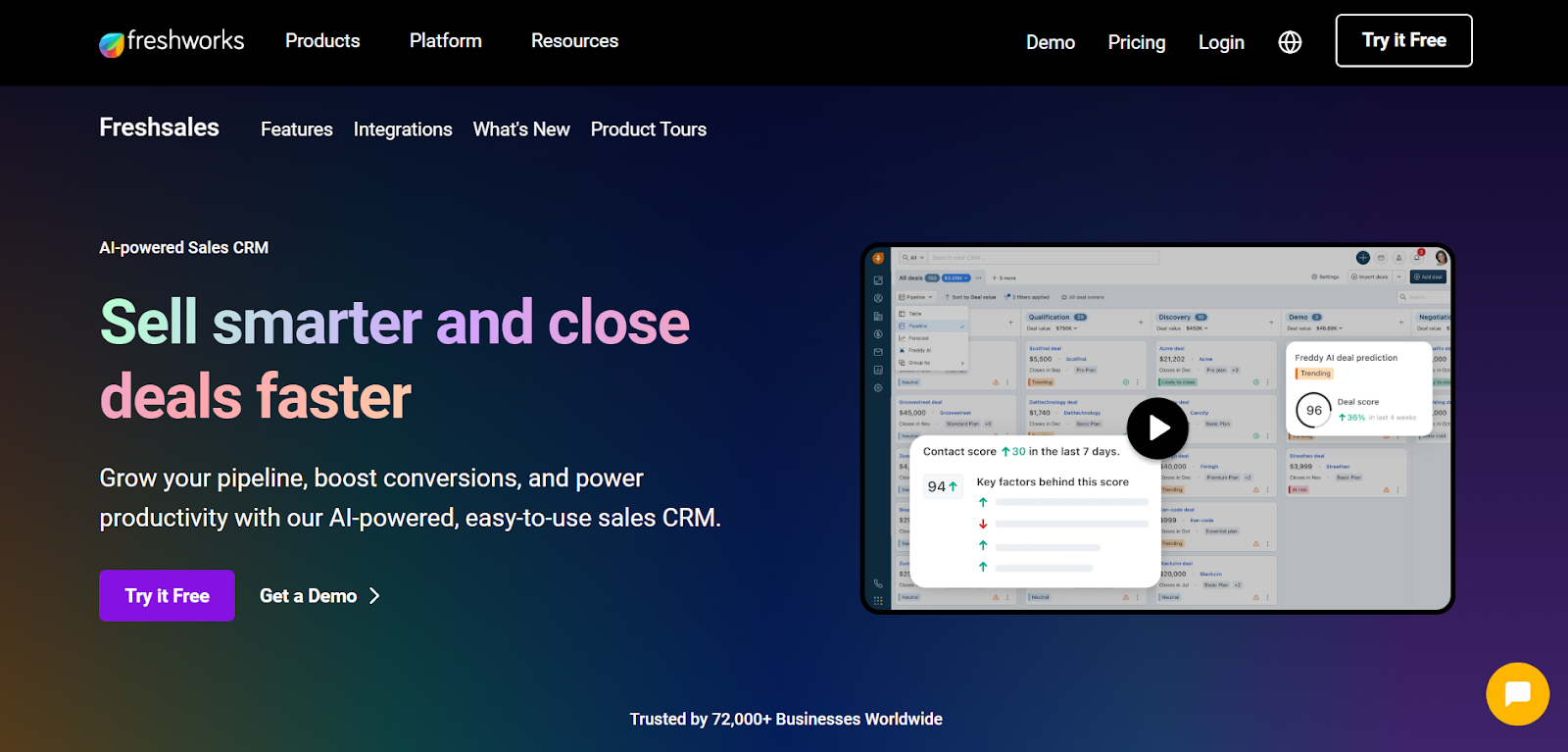Open the Pipeline view dropdown in preview

[916, 297]
